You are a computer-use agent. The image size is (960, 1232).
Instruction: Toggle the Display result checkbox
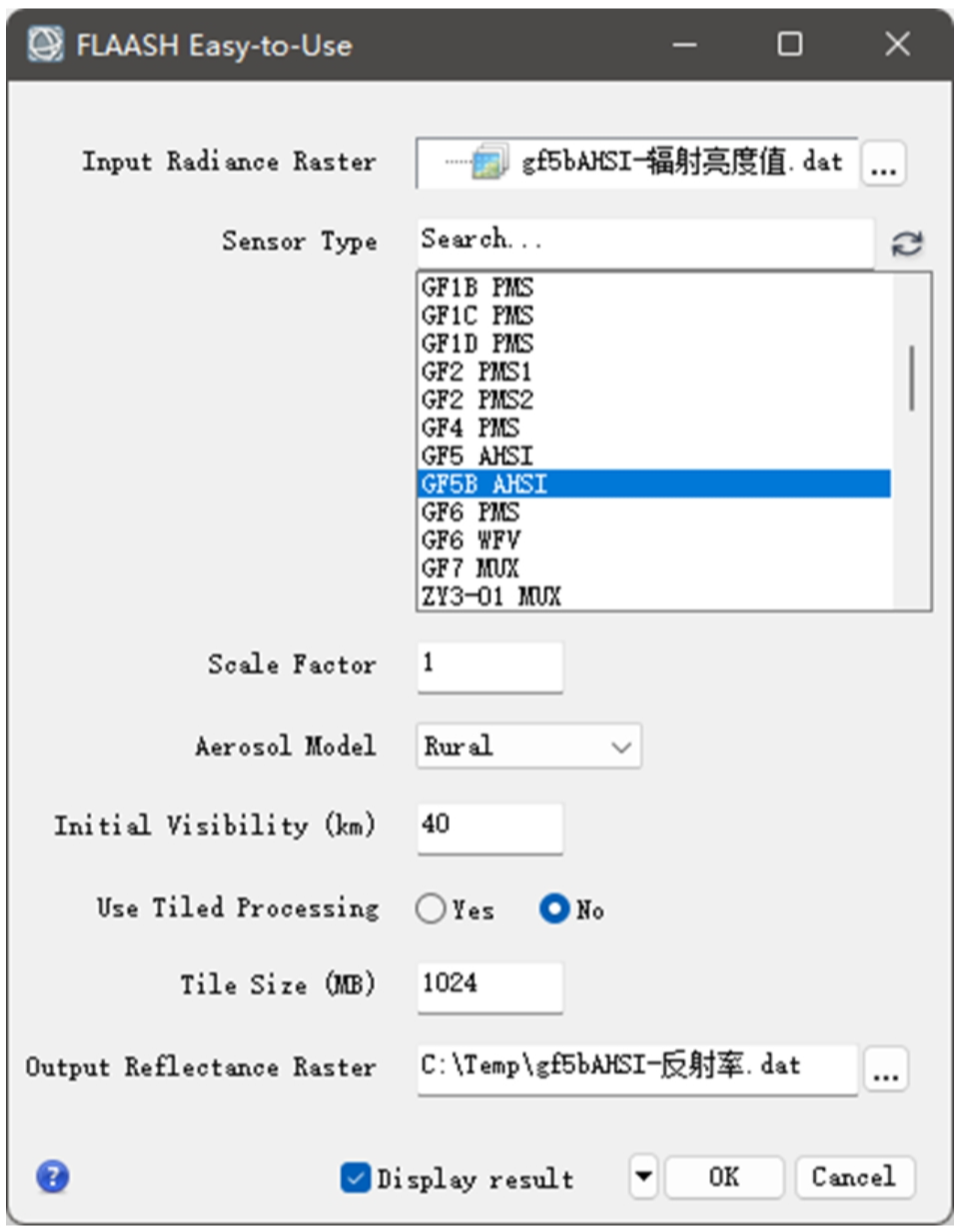pyautogui.click(x=355, y=1177)
